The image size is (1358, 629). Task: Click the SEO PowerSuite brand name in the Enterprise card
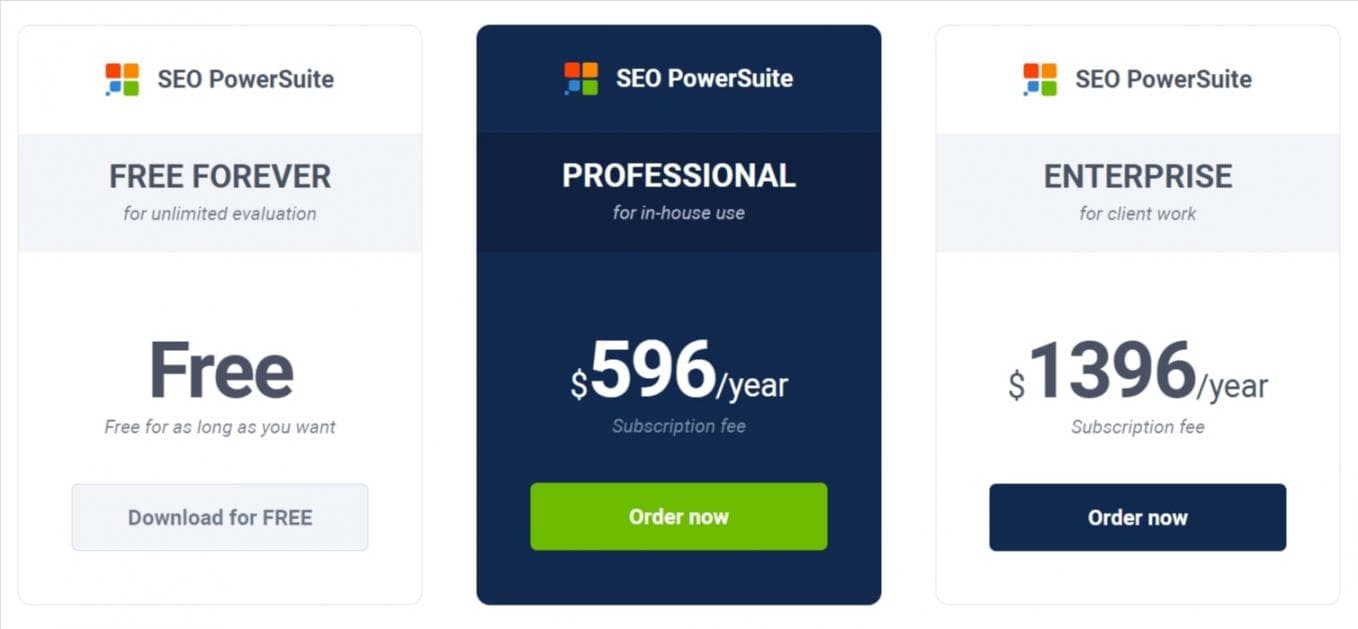[1163, 79]
